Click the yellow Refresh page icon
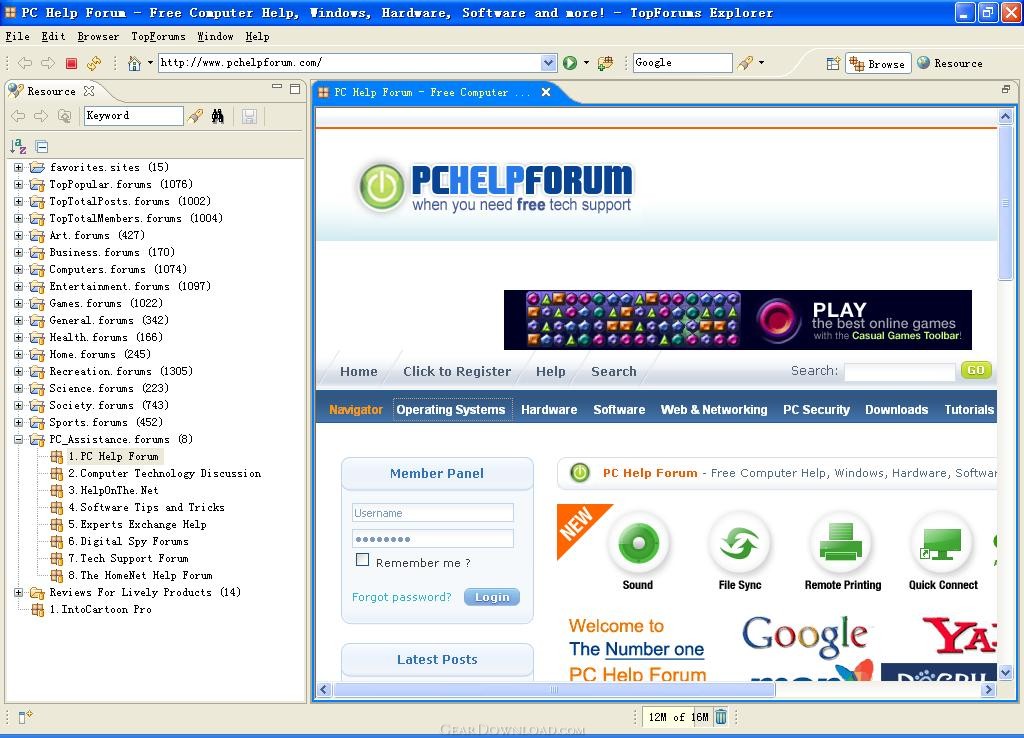This screenshot has height=738, width=1024. (94, 63)
